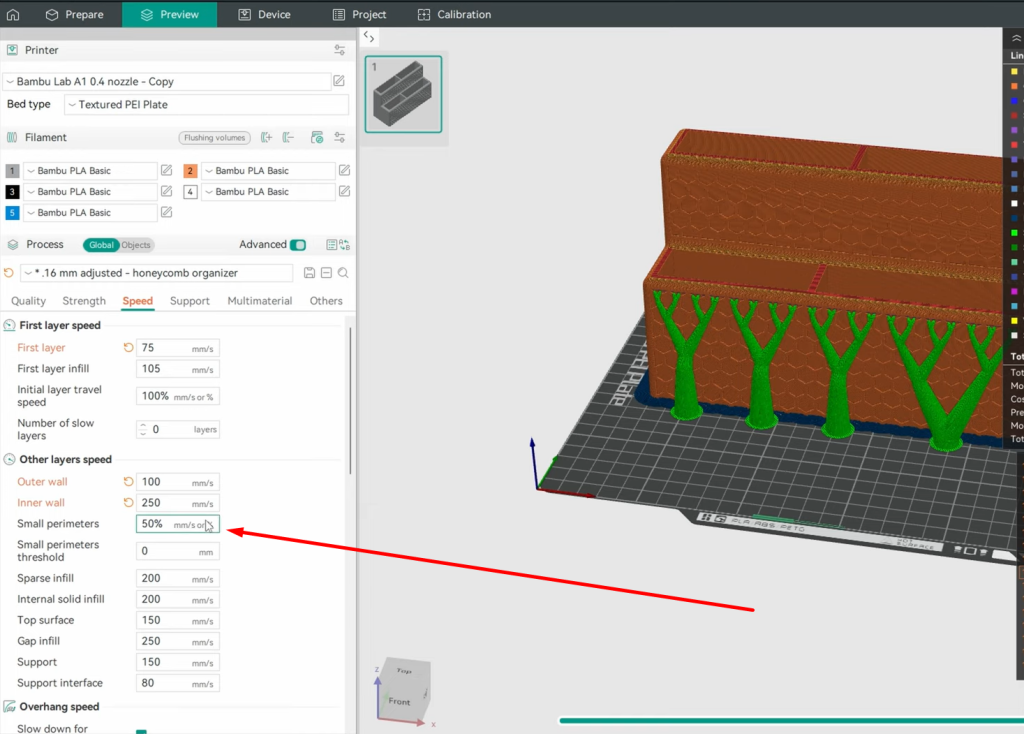Viewport: 1024px width, 734px height.
Task: Open the Bed type dropdown
Action: 206,105
